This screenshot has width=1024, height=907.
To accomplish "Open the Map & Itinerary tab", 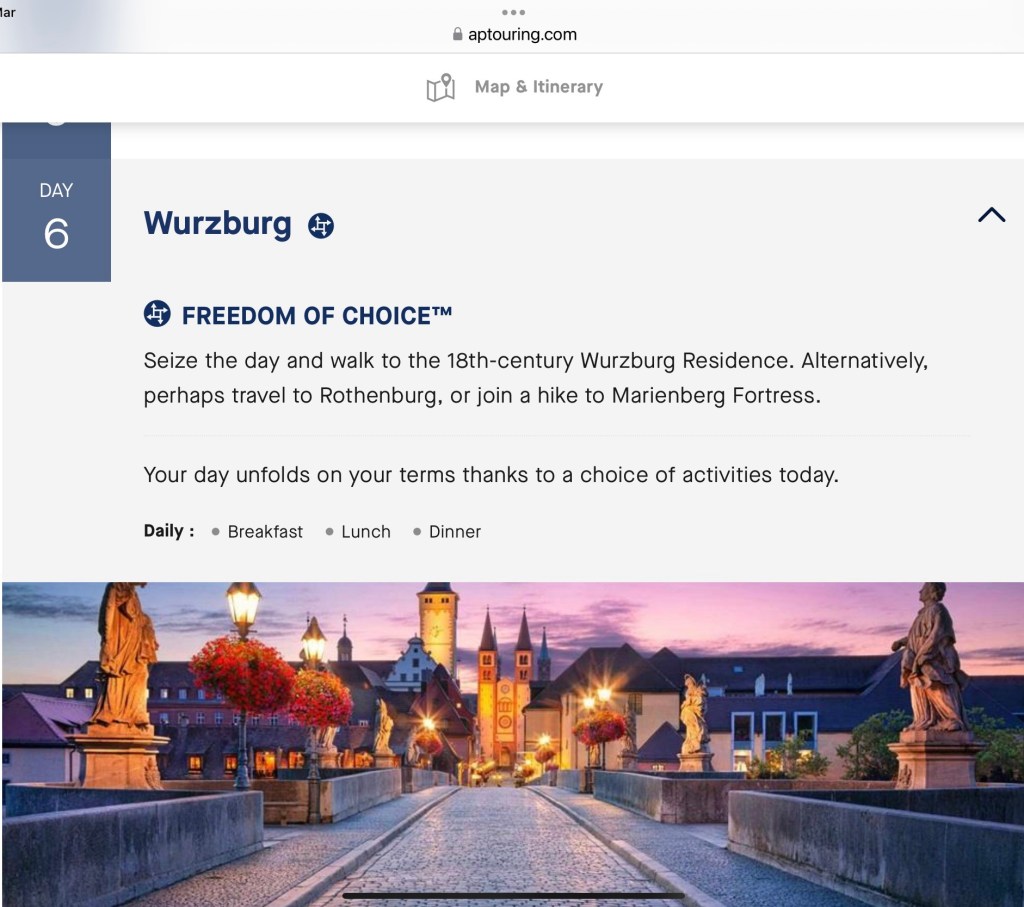I will [x=514, y=88].
